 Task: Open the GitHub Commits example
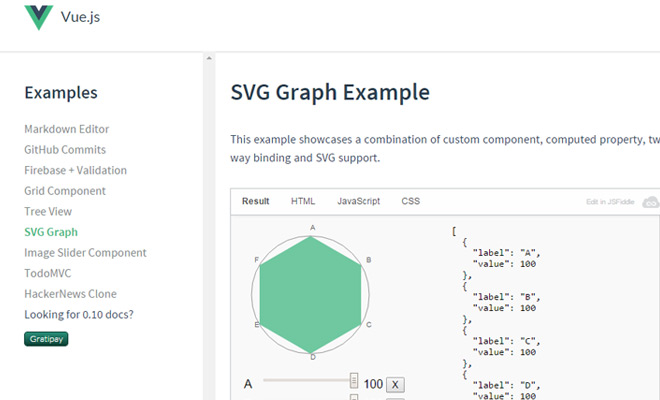click(65, 149)
